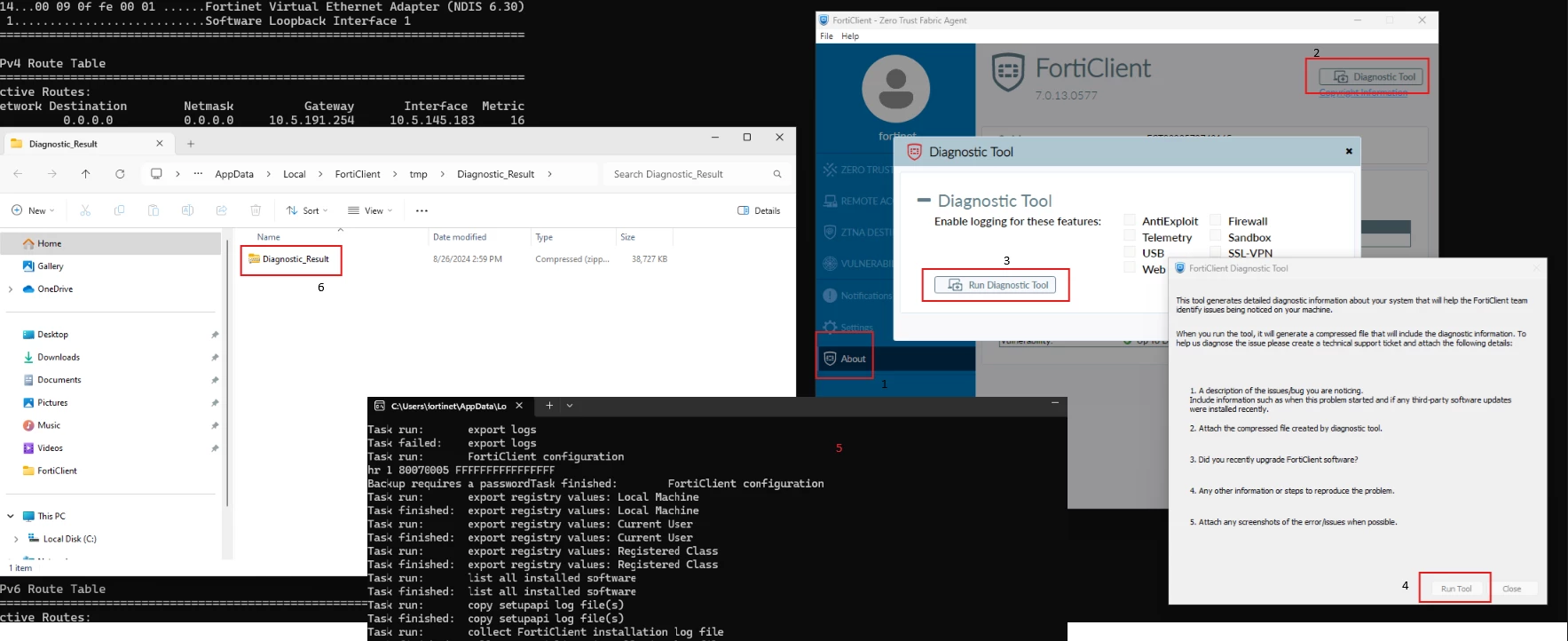
Task: Open the terminal tab dropdown arrow
Action: [x=570, y=406]
